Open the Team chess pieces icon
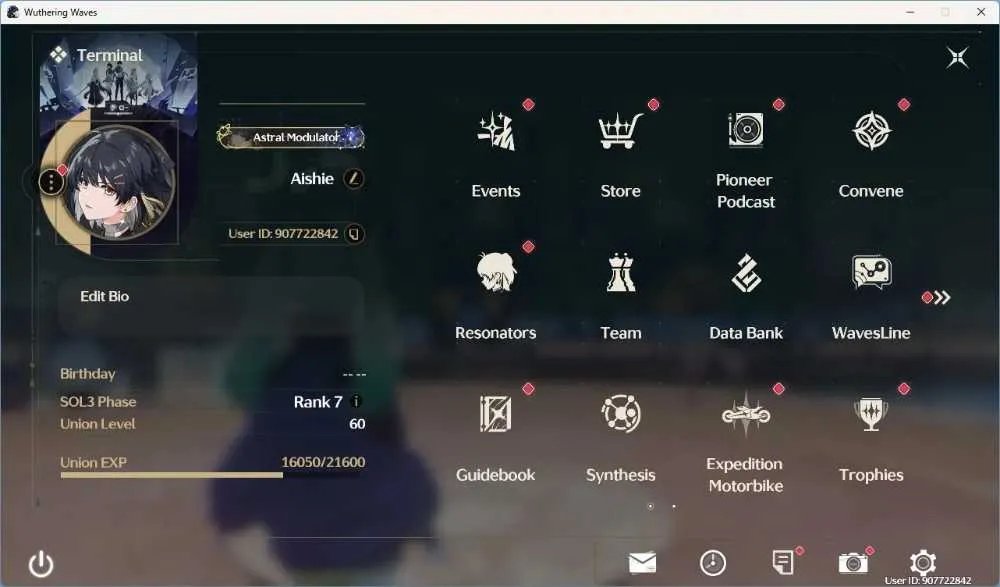This screenshot has height=587, width=1000. [x=621, y=272]
